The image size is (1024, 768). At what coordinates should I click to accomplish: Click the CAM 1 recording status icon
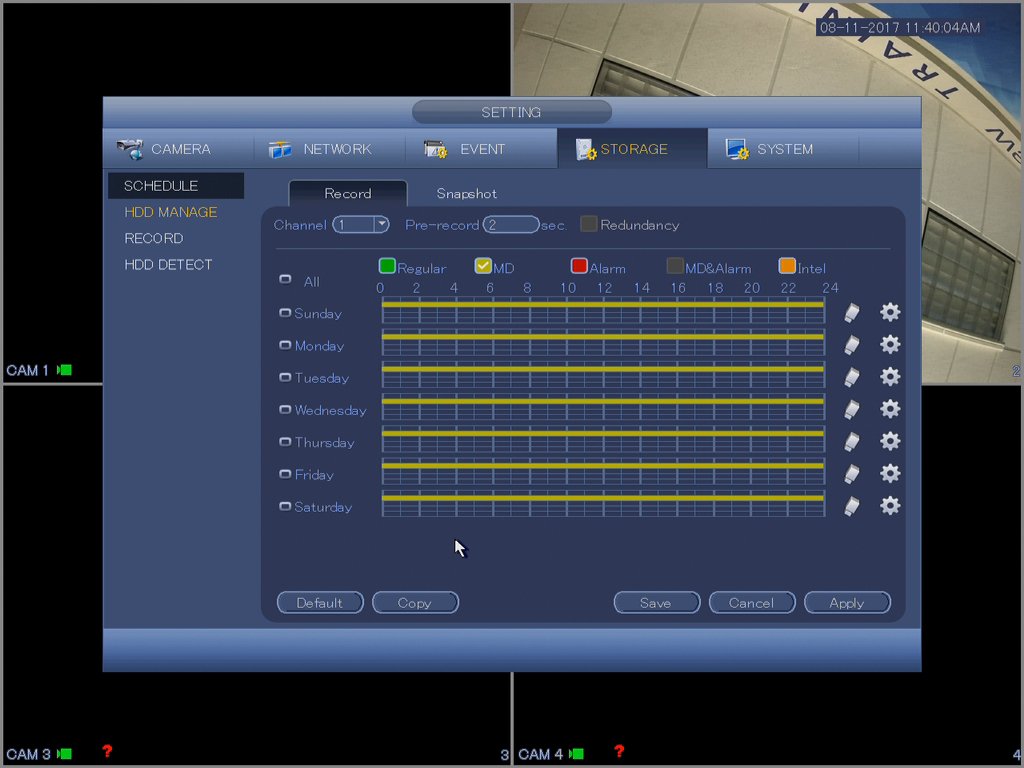click(65, 370)
